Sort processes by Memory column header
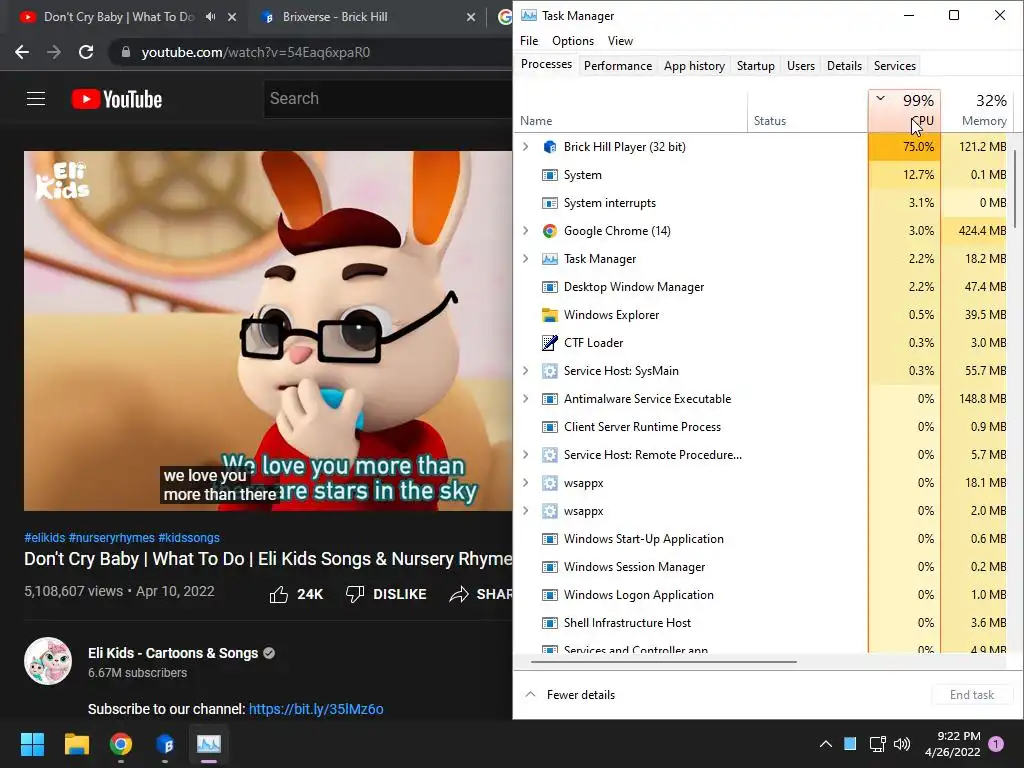The height and width of the screenshot is (768, 1024). point(977,111)
